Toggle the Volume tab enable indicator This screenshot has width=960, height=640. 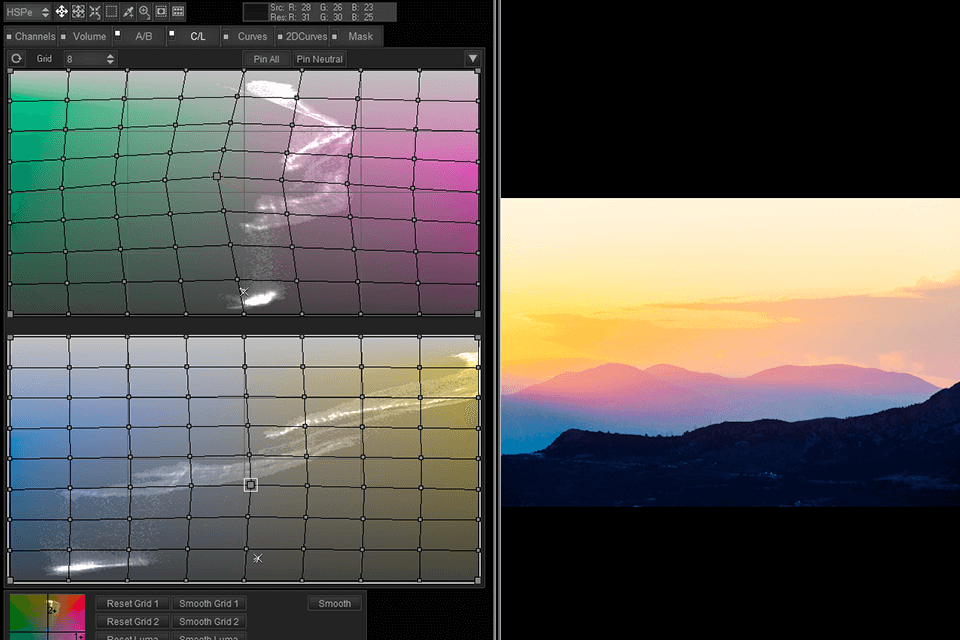pos(63,37)
